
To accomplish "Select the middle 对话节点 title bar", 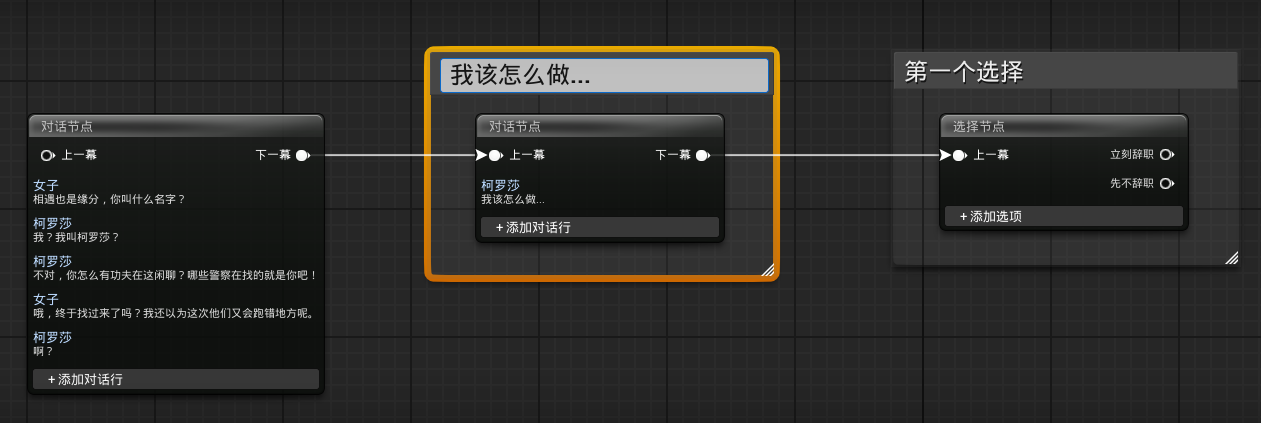I will 599,126.
